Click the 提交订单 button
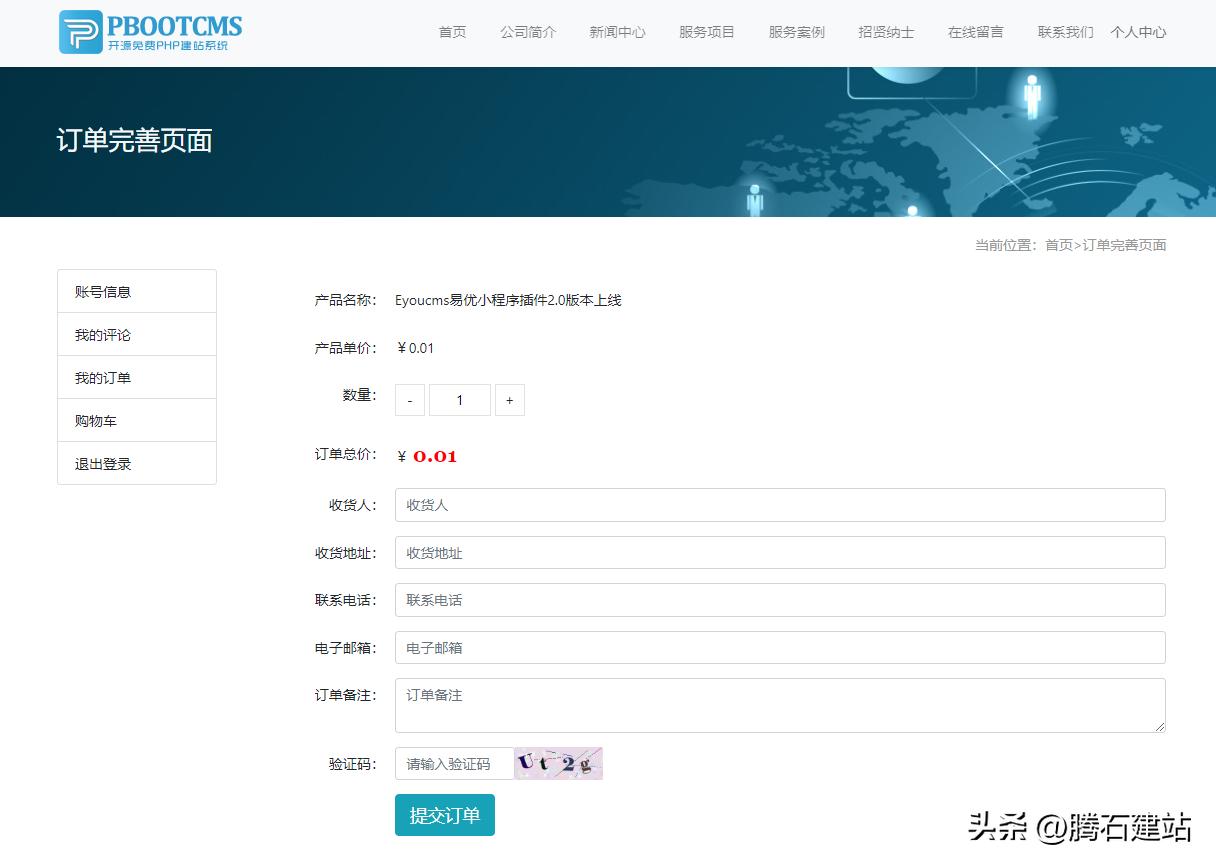The image size is (1216, 867). coord(445,816)
